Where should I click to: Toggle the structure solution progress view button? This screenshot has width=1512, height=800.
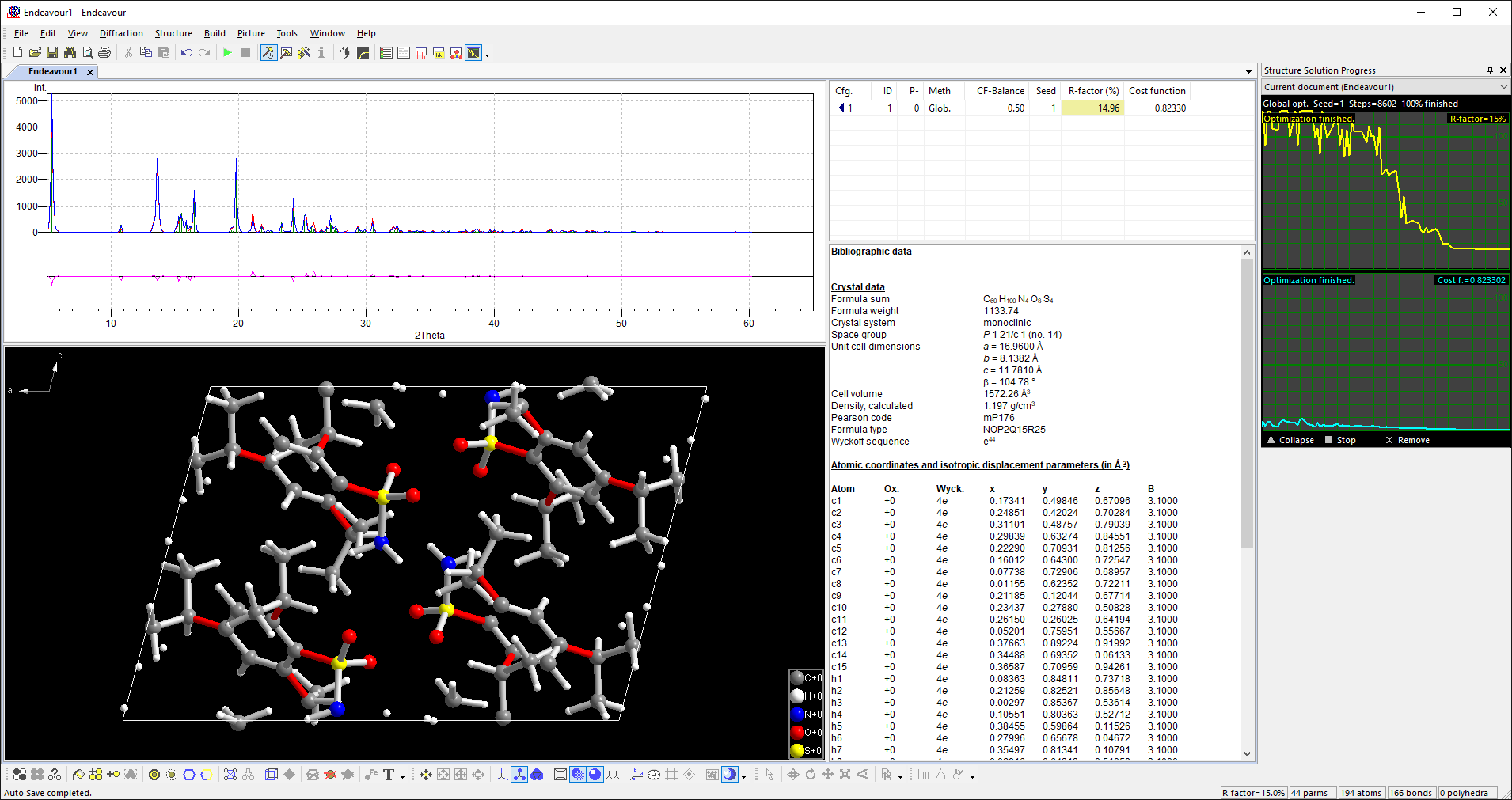(x=473, y=53)
